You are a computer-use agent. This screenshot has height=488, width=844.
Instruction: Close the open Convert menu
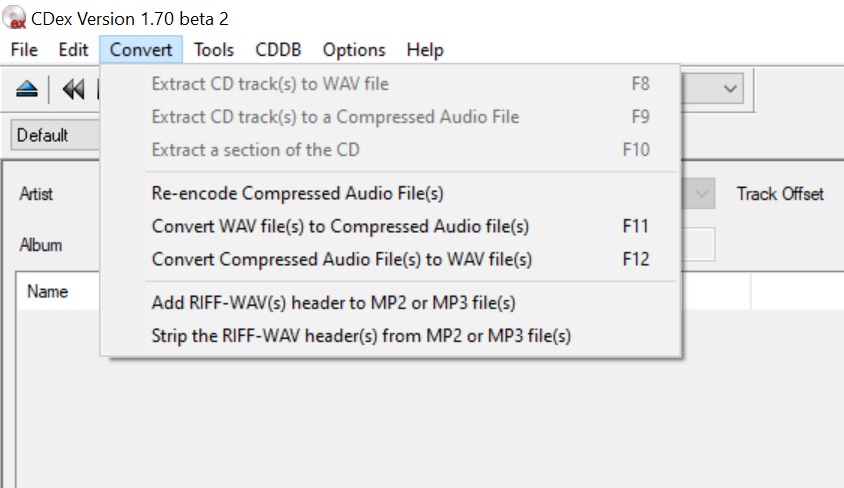pyautogui.click(x=141, y=49)
